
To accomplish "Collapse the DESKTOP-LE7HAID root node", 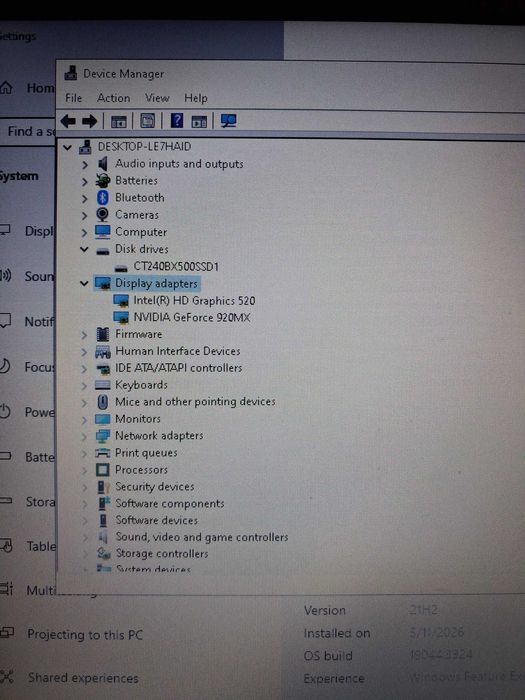I will tap(67, 146).
